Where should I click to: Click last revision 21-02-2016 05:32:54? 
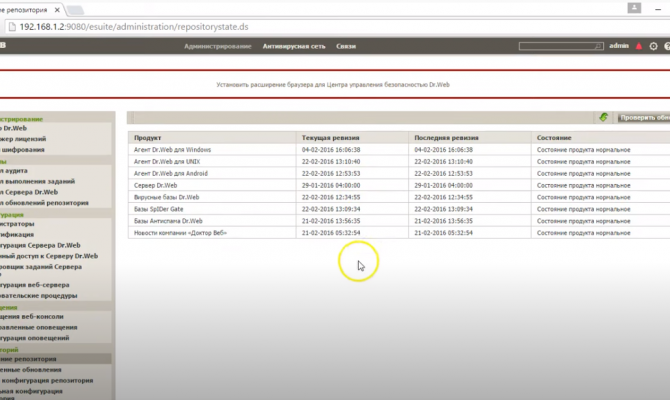[x=443, y=233]
